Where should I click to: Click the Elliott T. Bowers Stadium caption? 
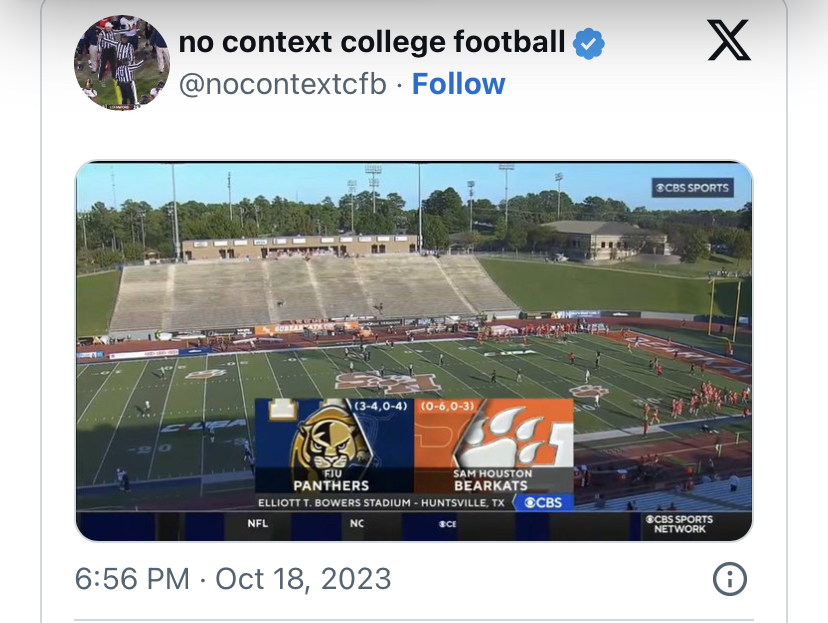(x=380, y=502)
